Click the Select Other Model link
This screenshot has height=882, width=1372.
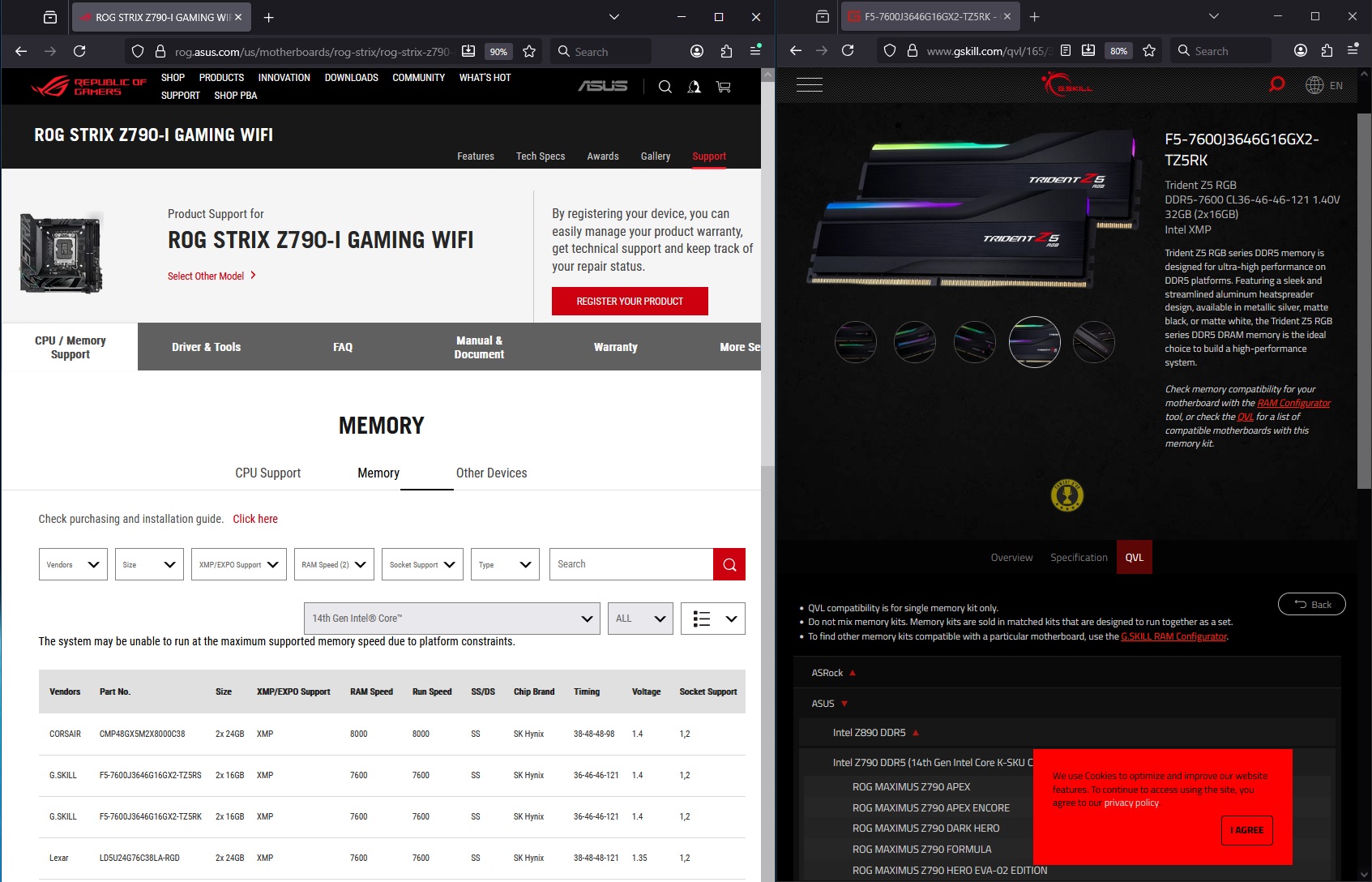(212, 276)
